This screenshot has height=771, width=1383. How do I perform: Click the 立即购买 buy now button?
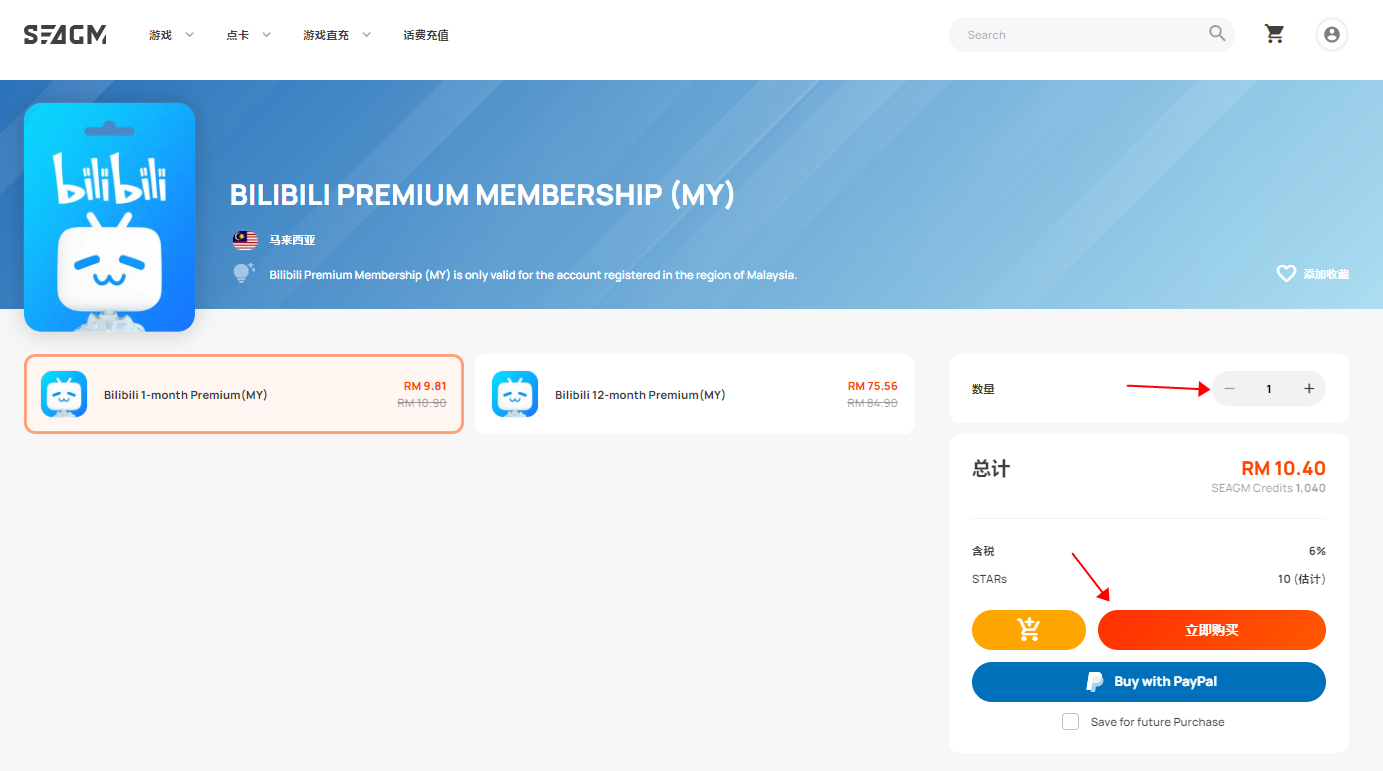1212,630
